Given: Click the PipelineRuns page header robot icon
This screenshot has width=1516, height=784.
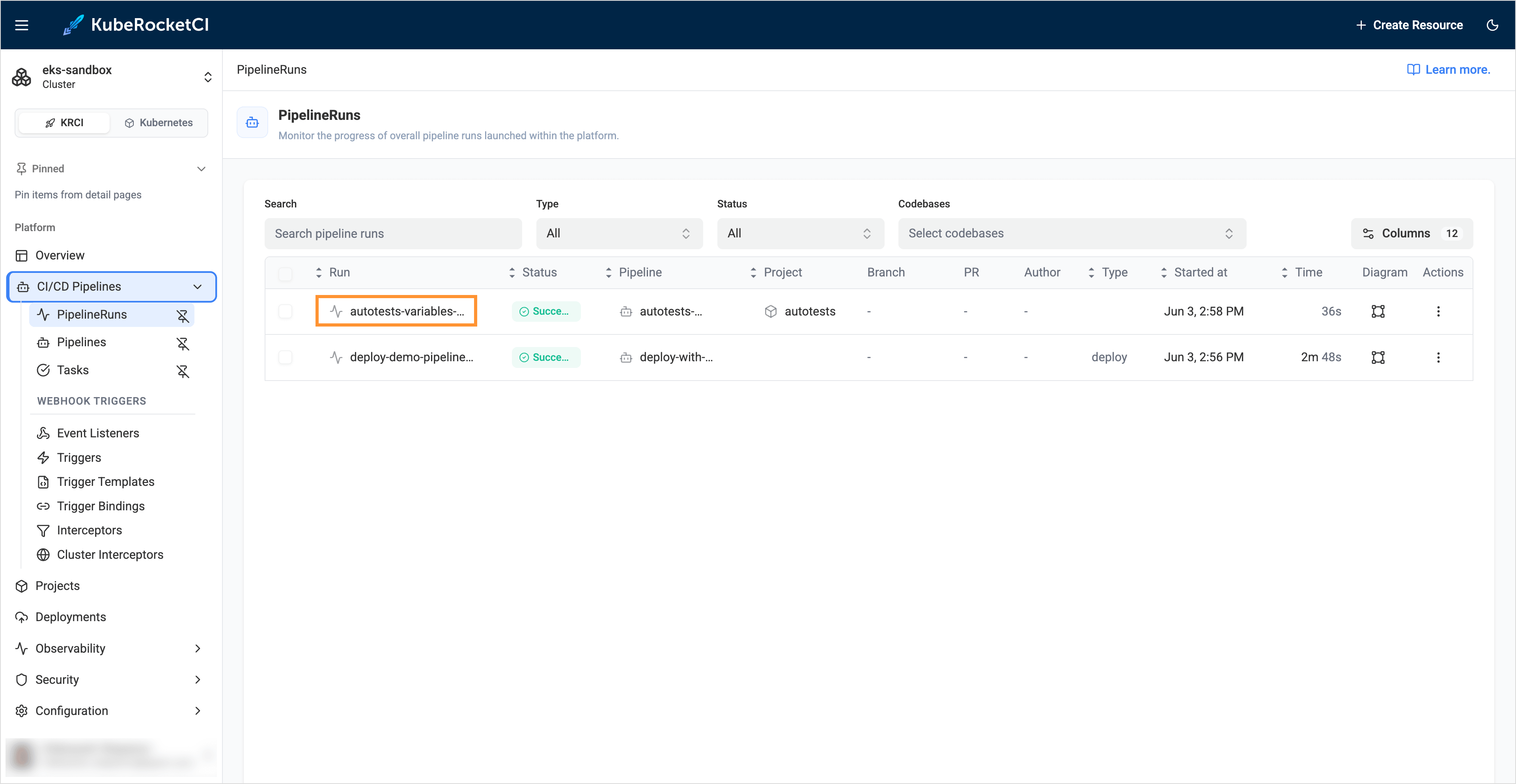Looking at the screenshot, I should pyautogui.click(x=252, y=122).
